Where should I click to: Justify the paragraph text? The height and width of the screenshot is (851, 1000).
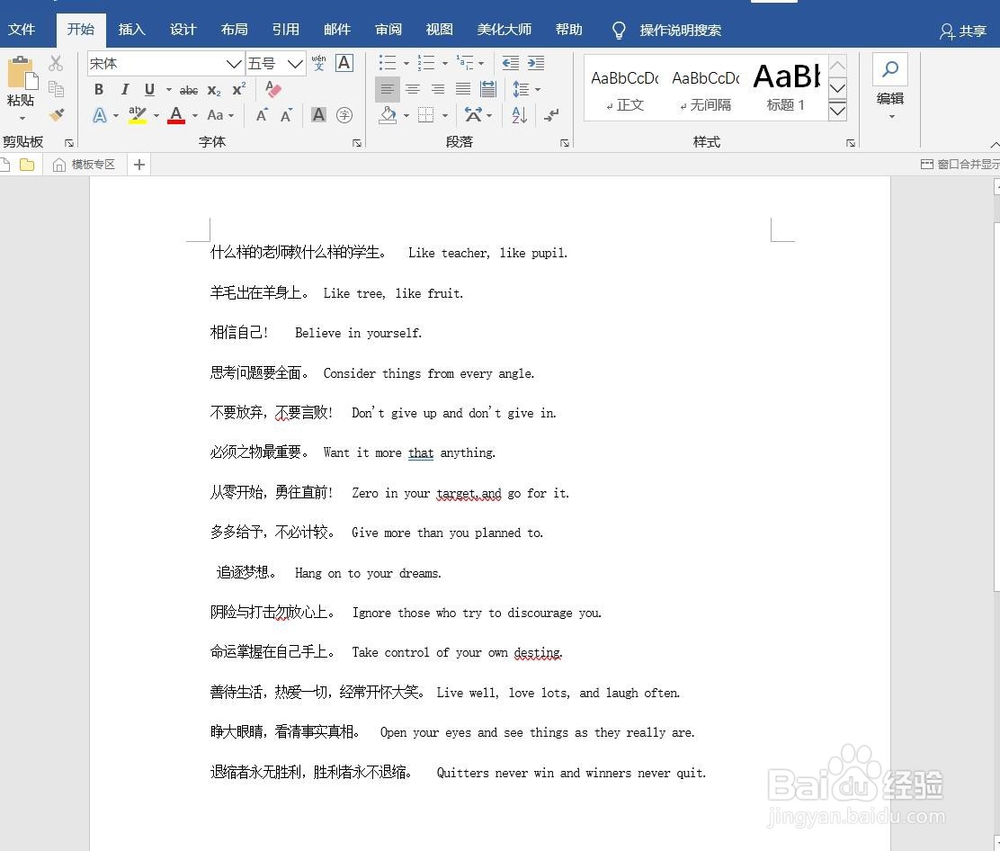[x=462, y=88]
